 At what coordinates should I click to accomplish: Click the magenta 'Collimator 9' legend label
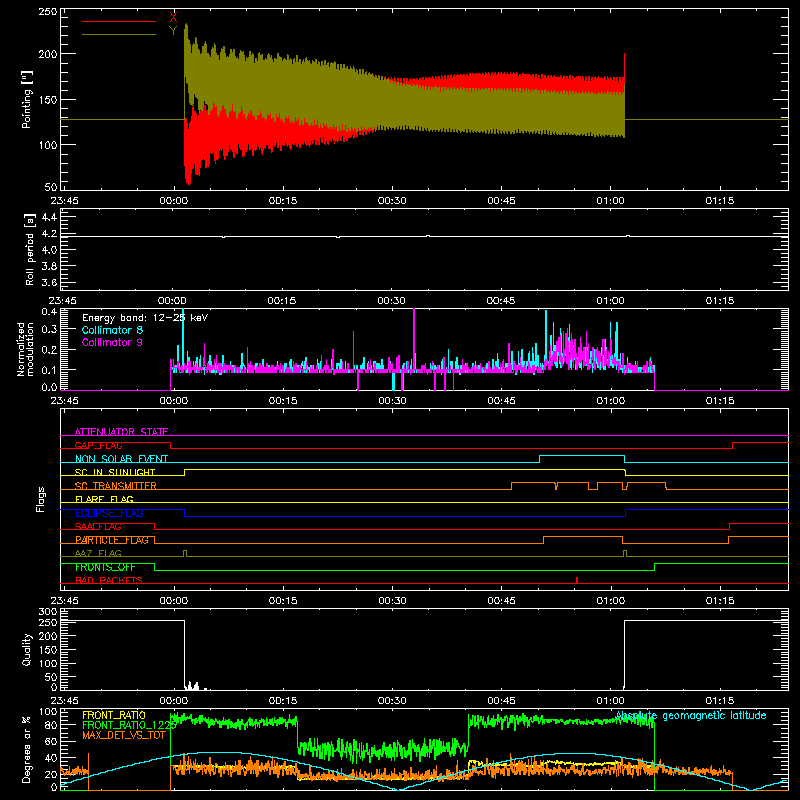112,342
